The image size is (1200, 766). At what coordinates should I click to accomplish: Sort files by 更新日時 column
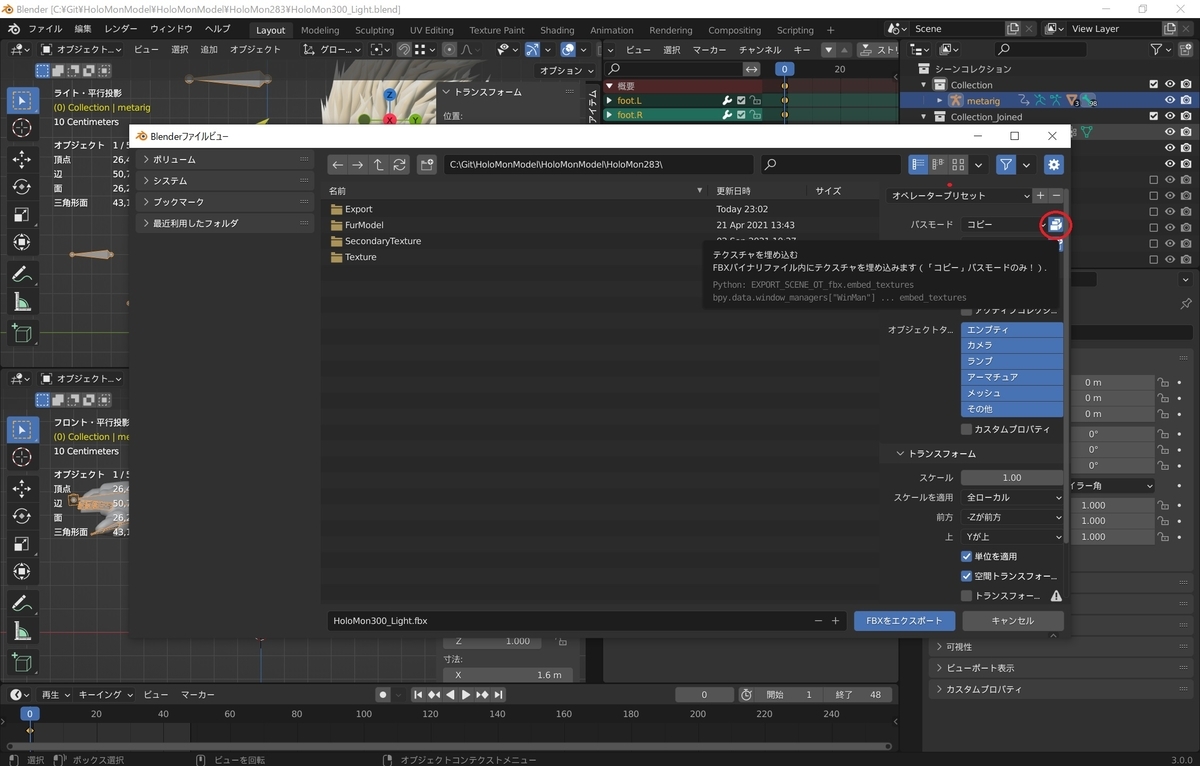click(x=733, y=190)
